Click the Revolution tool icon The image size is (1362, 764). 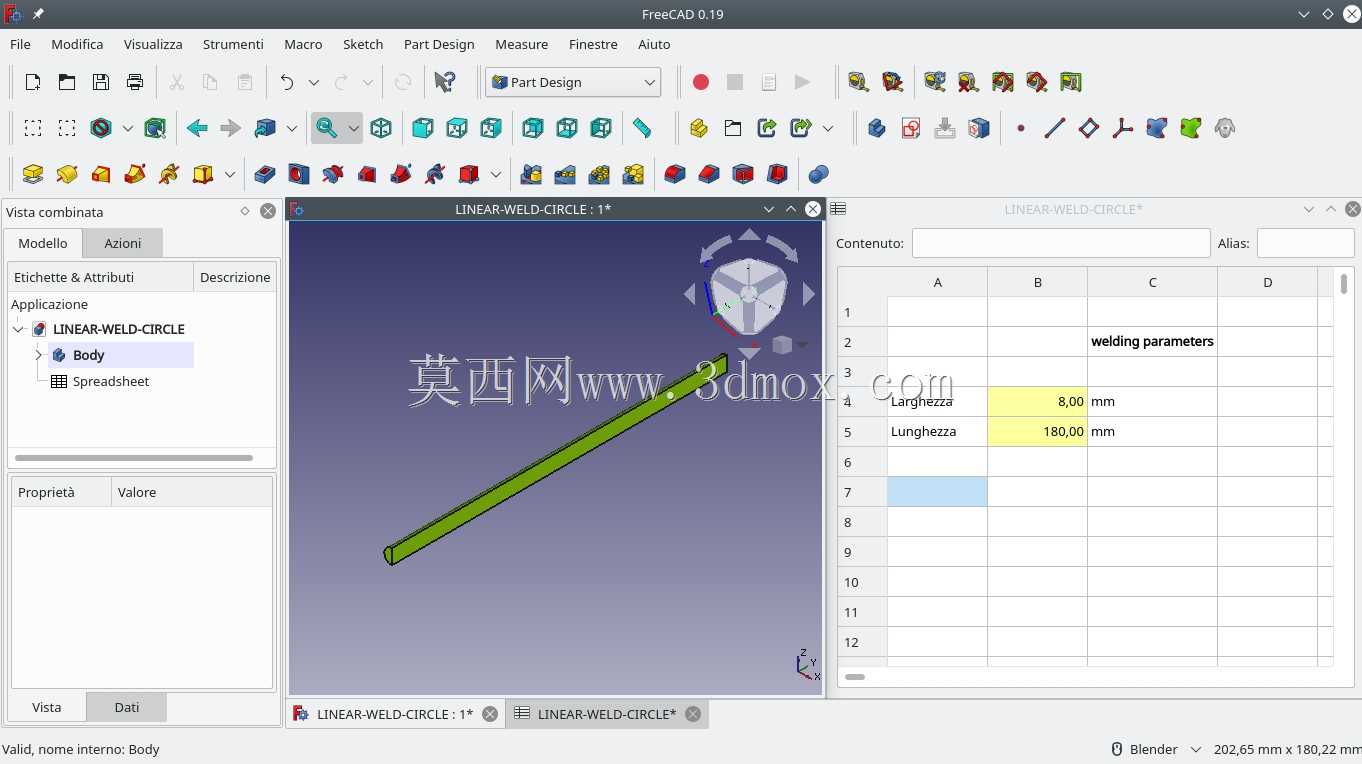pos(67,174)
